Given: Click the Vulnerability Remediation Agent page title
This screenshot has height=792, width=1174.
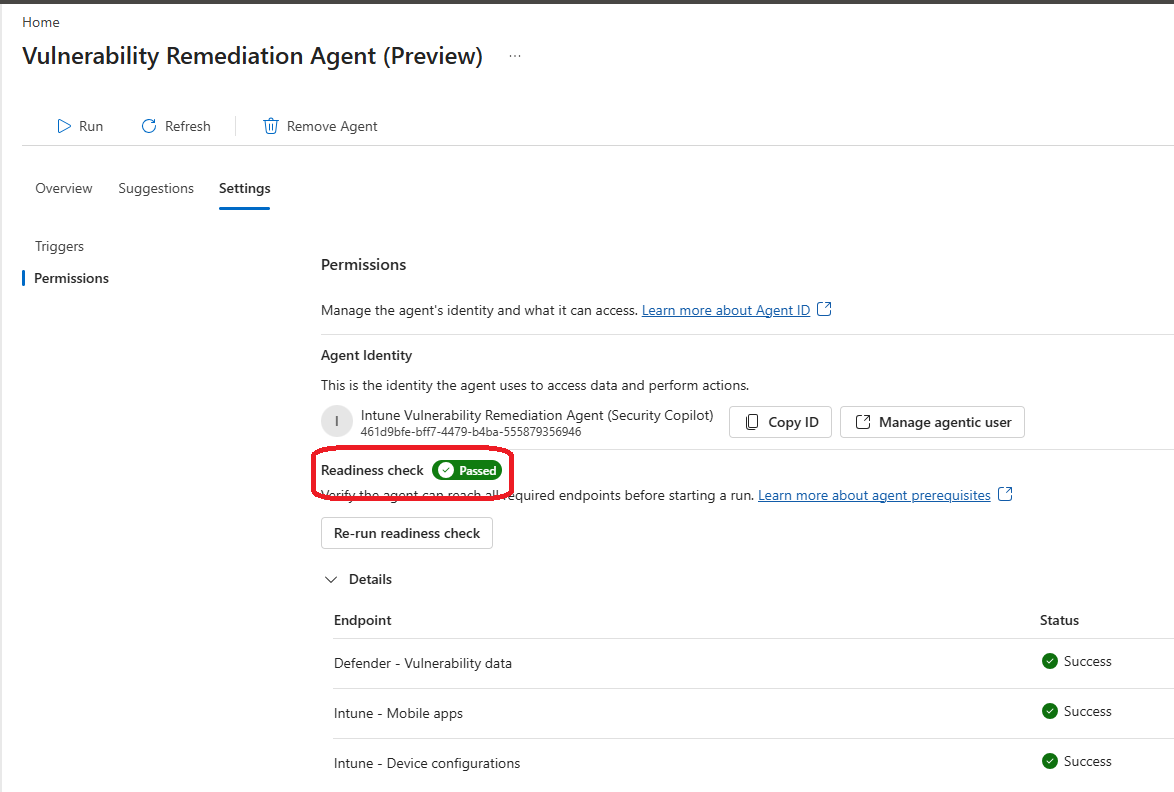Looking at the screenshot, I should (252, 56).
